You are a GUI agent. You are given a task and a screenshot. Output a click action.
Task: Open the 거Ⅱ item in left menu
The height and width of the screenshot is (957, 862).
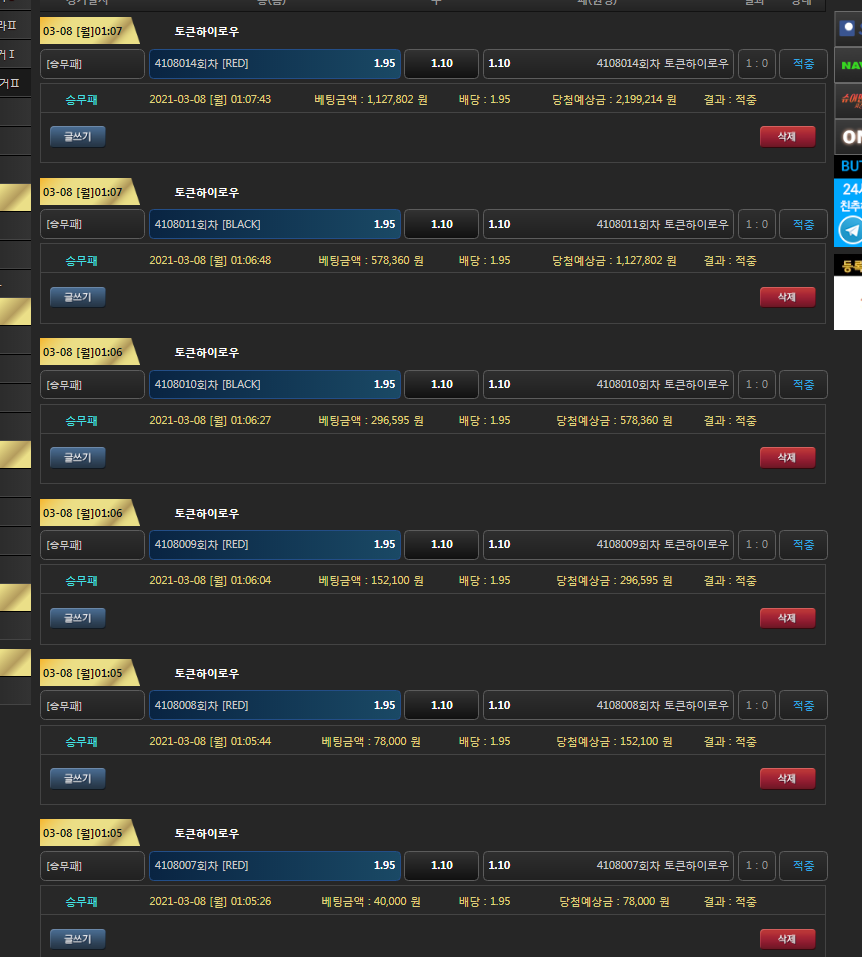click(x=12, y=84)
